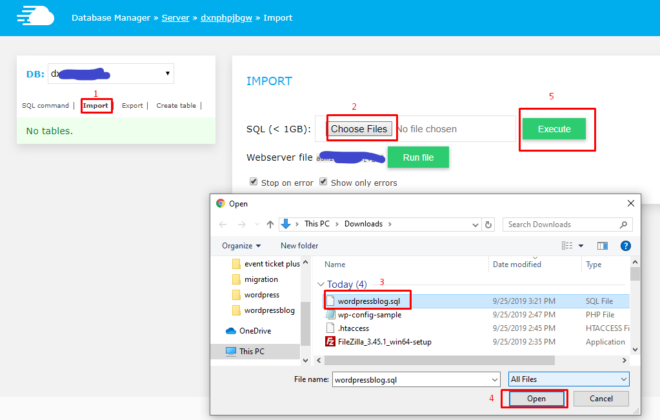Click the wp-config-sample PHP file icon
The image size is (660, 420).
pos(330,314)
